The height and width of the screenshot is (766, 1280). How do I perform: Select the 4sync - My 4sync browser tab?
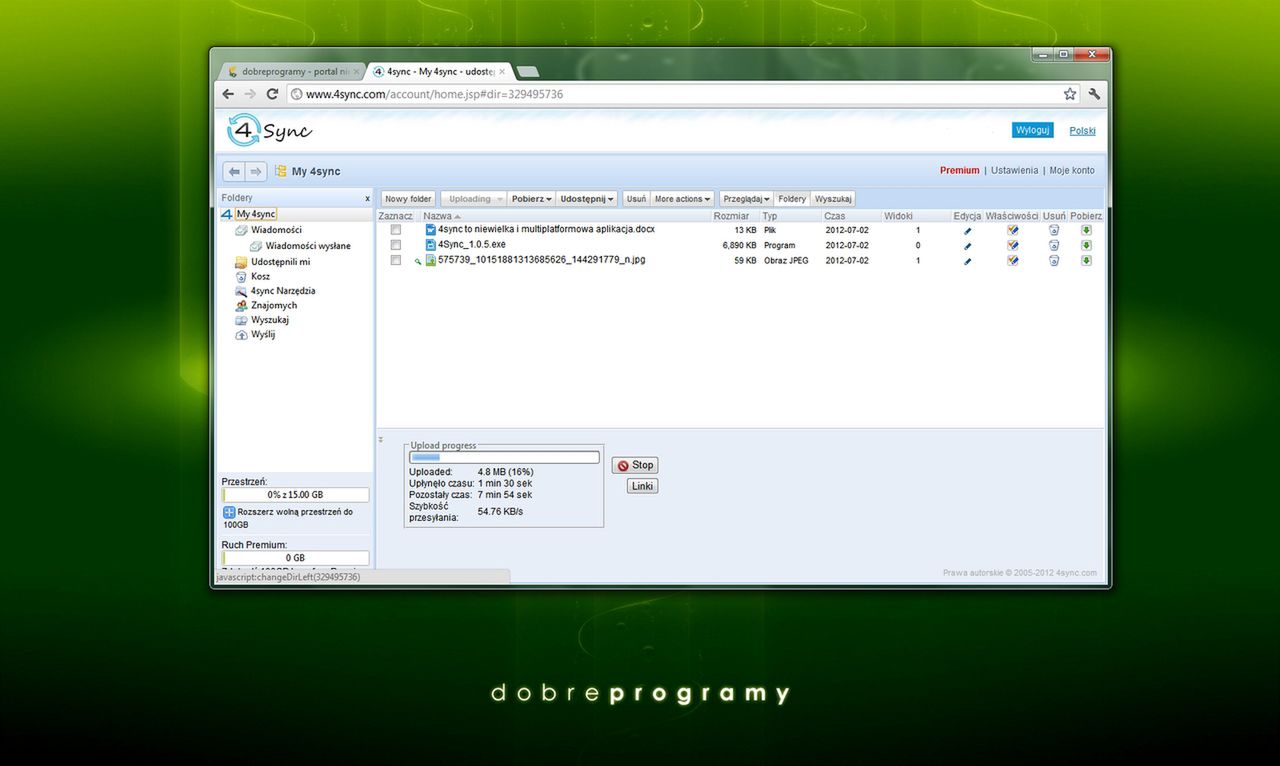tap(439, 72)
